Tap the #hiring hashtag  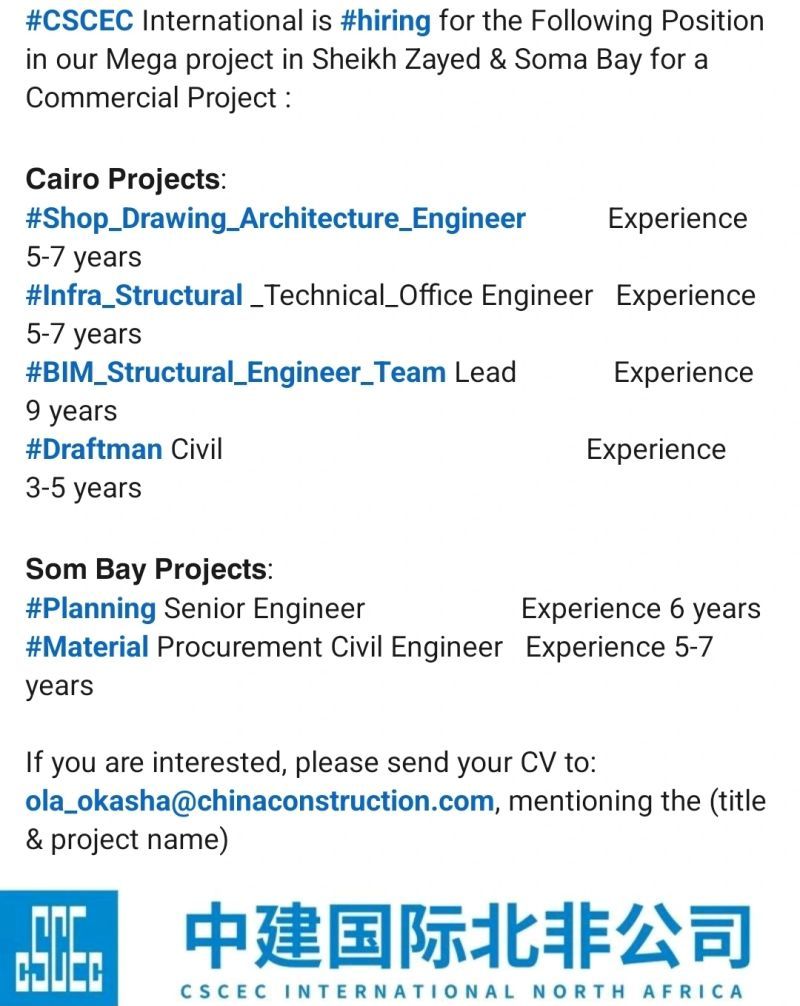(x=386, y=21)
